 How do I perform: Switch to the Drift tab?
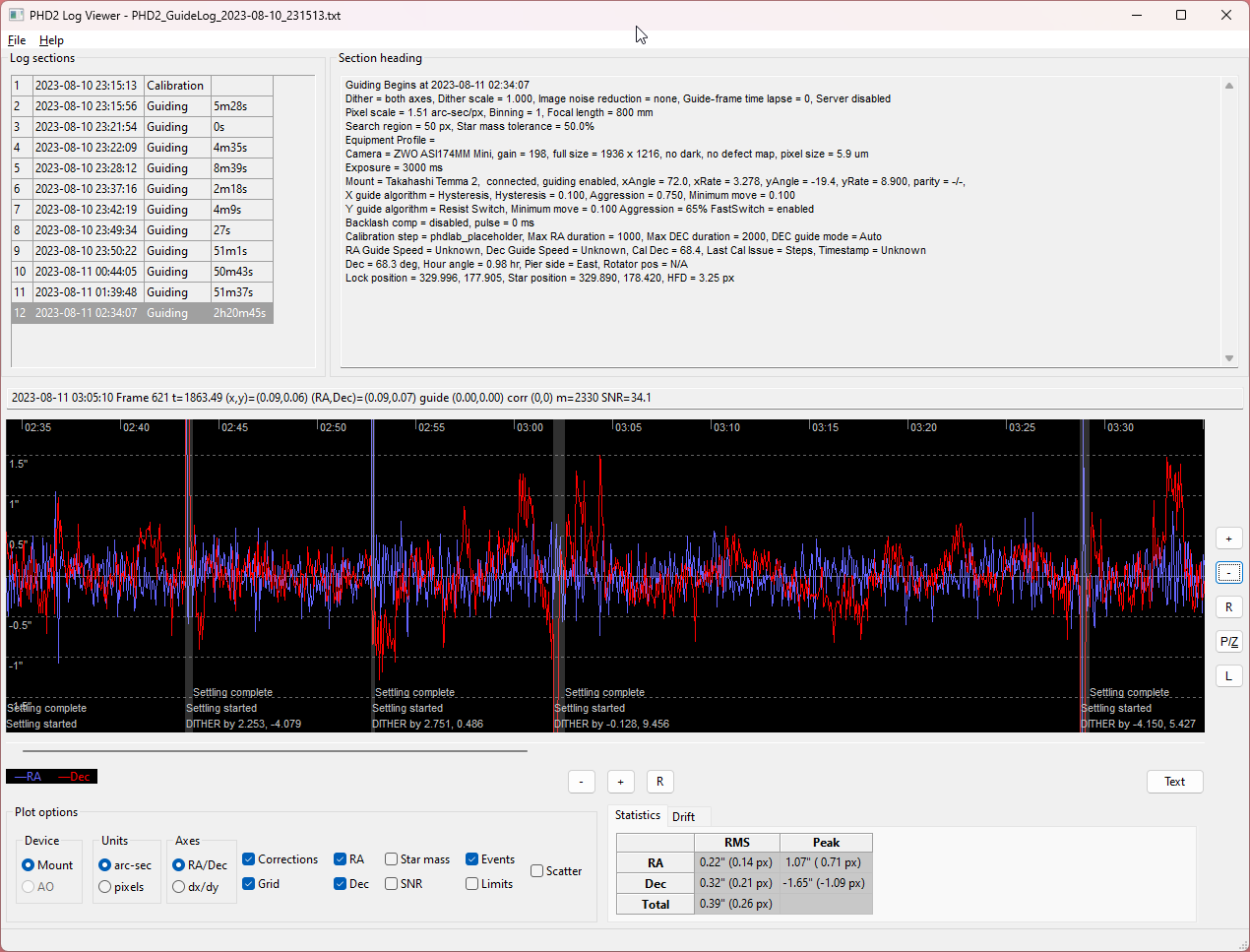[x=683, y=816]
